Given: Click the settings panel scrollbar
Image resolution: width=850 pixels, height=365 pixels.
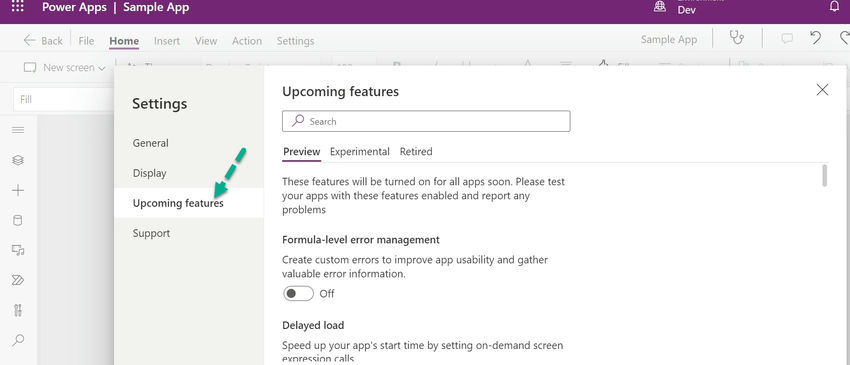Looking at the screenshot, I should 825,176.
